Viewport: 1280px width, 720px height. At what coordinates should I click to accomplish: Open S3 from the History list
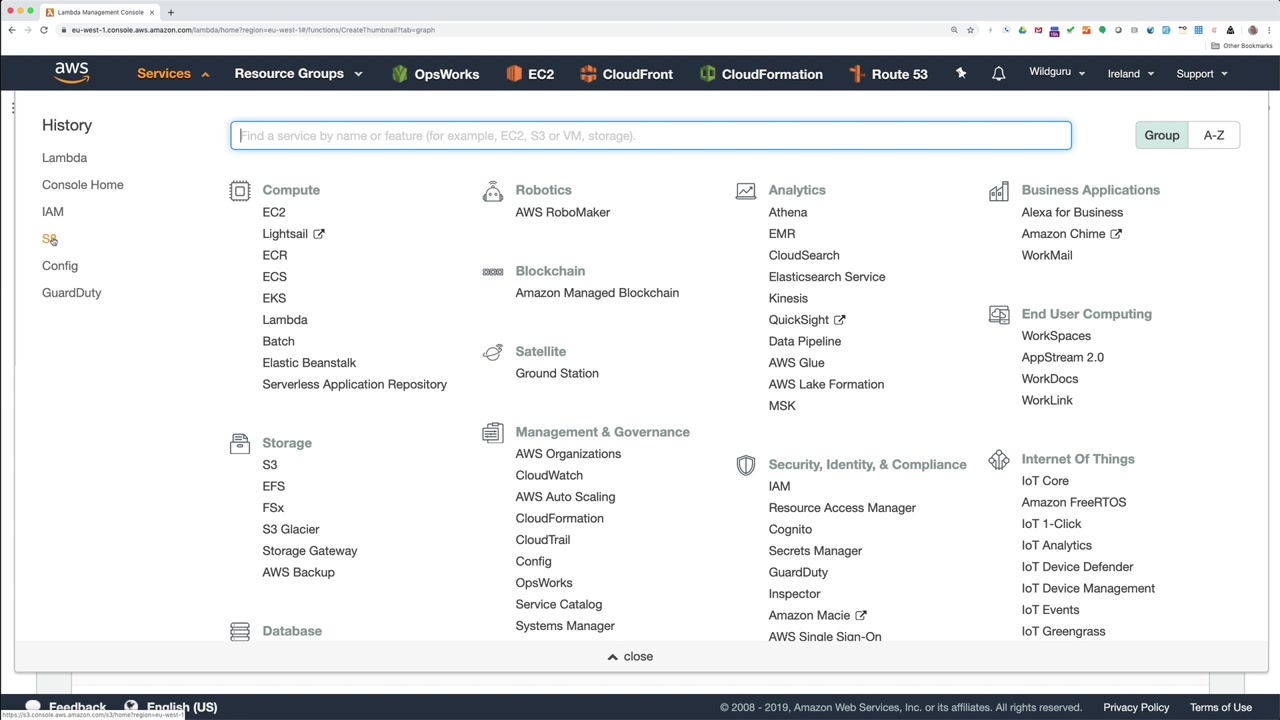49,239
